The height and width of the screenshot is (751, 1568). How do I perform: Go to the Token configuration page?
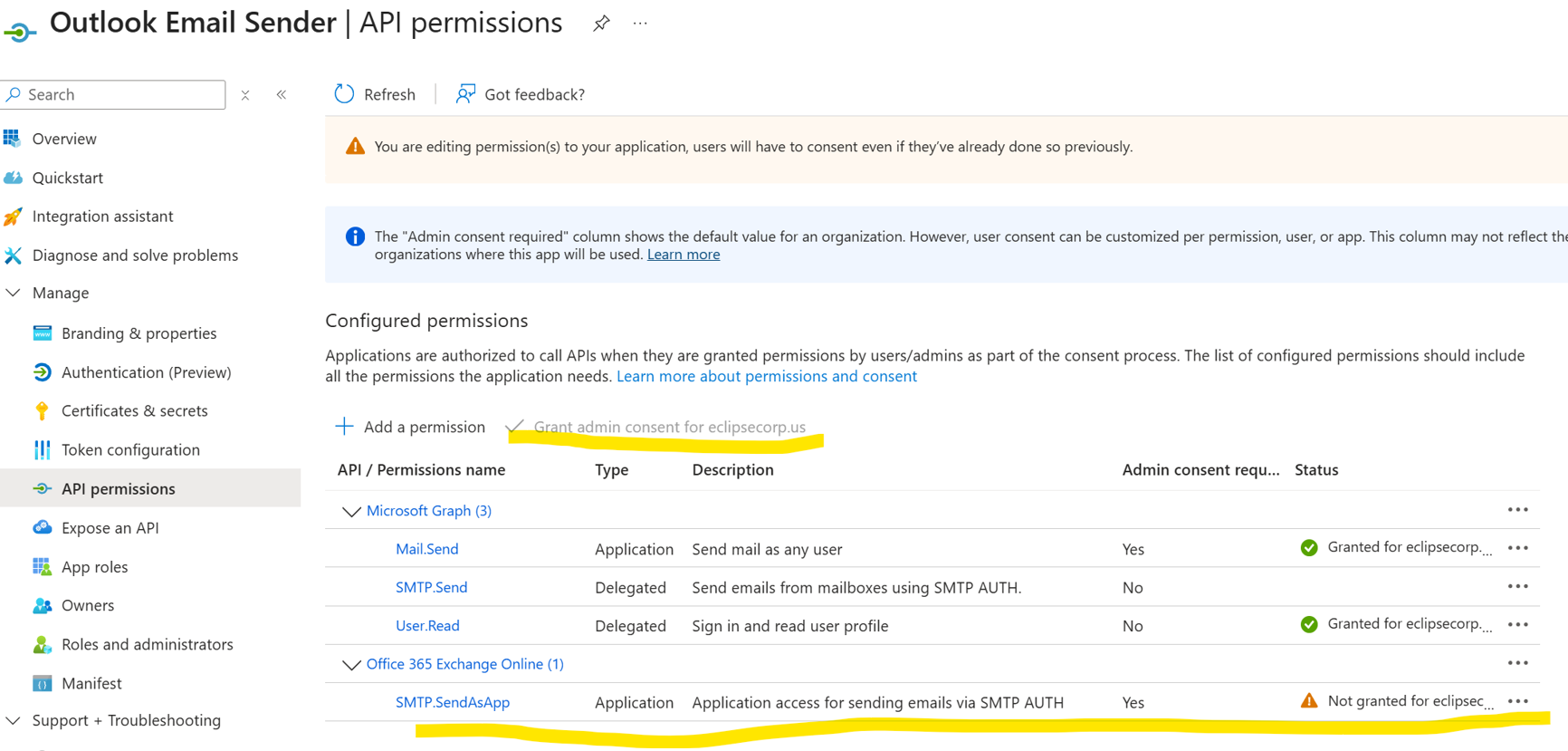pyautogui.click(x=130, y=449)
